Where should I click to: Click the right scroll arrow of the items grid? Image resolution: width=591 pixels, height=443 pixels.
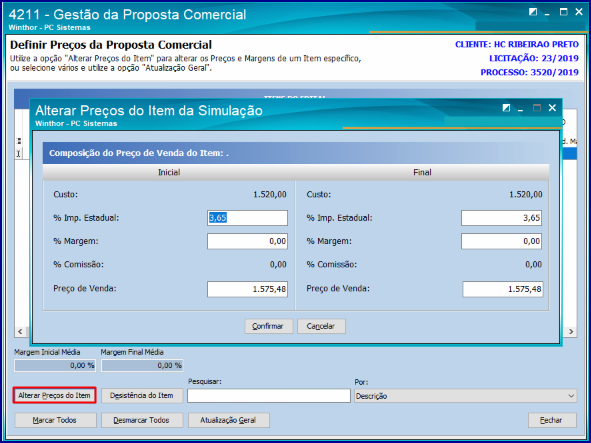pyautogui.click(x=571, y=331)
